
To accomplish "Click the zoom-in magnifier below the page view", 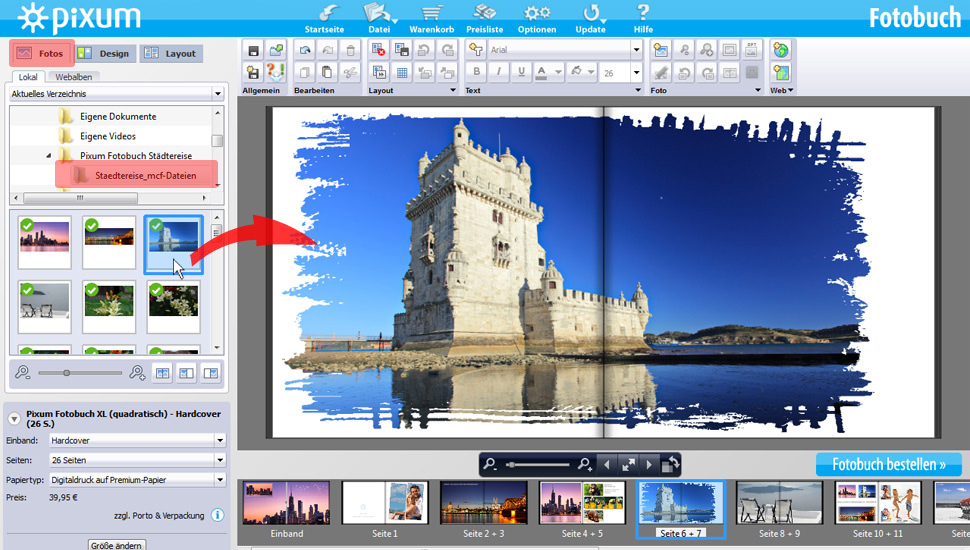I will click(x=585, y=465).
